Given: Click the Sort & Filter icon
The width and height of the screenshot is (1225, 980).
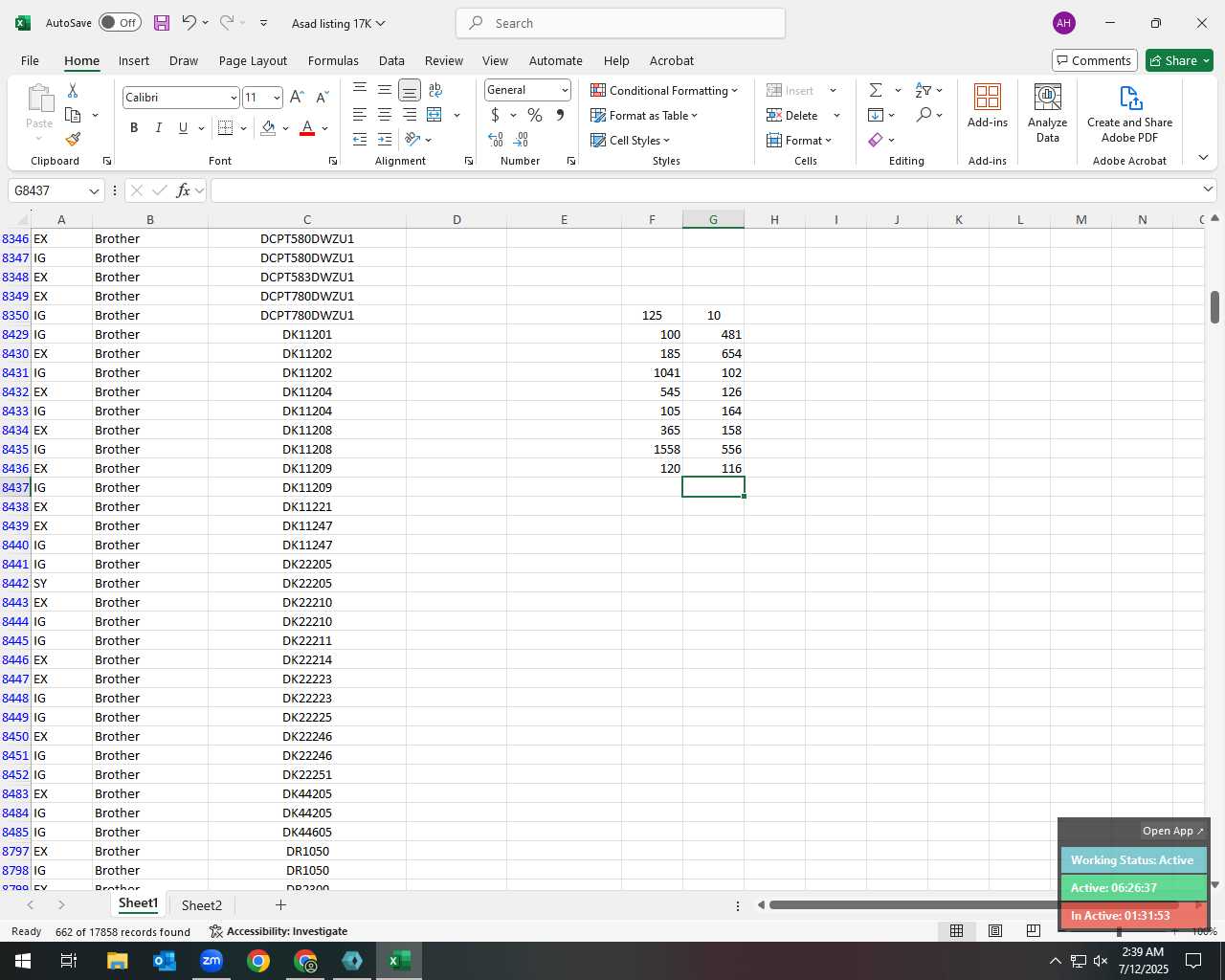Looking at the screenshot, I should point(924,90).
